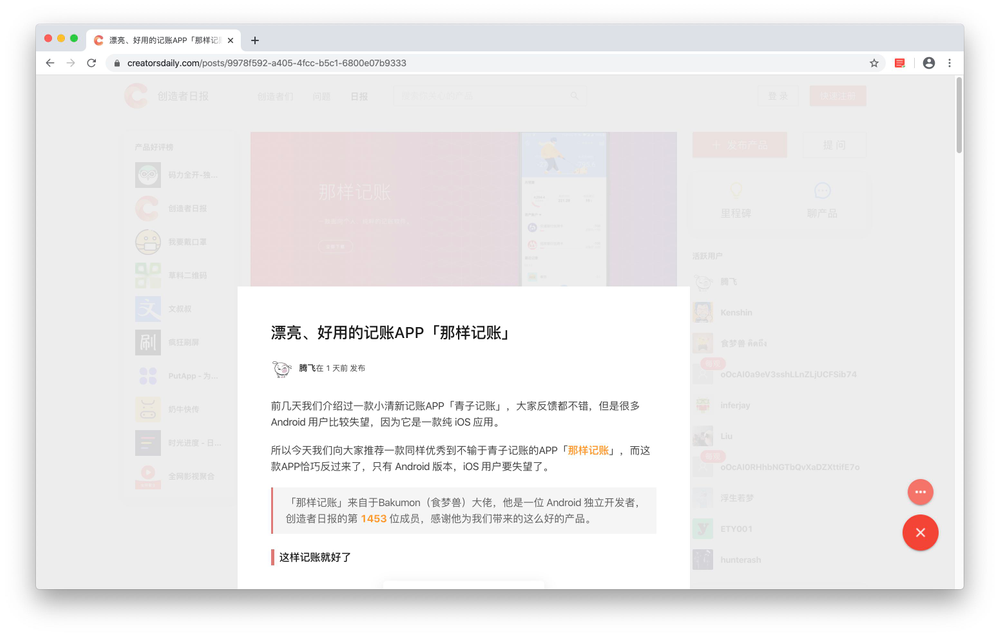Close the 那样记账 browser tab

230,40
